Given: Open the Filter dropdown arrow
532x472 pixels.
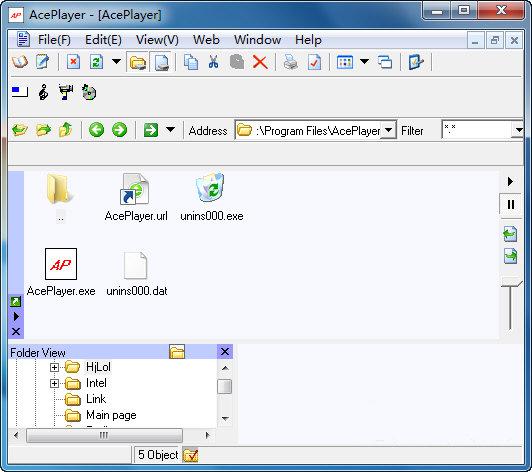Looking at the screenshot, I should point(518,130).
